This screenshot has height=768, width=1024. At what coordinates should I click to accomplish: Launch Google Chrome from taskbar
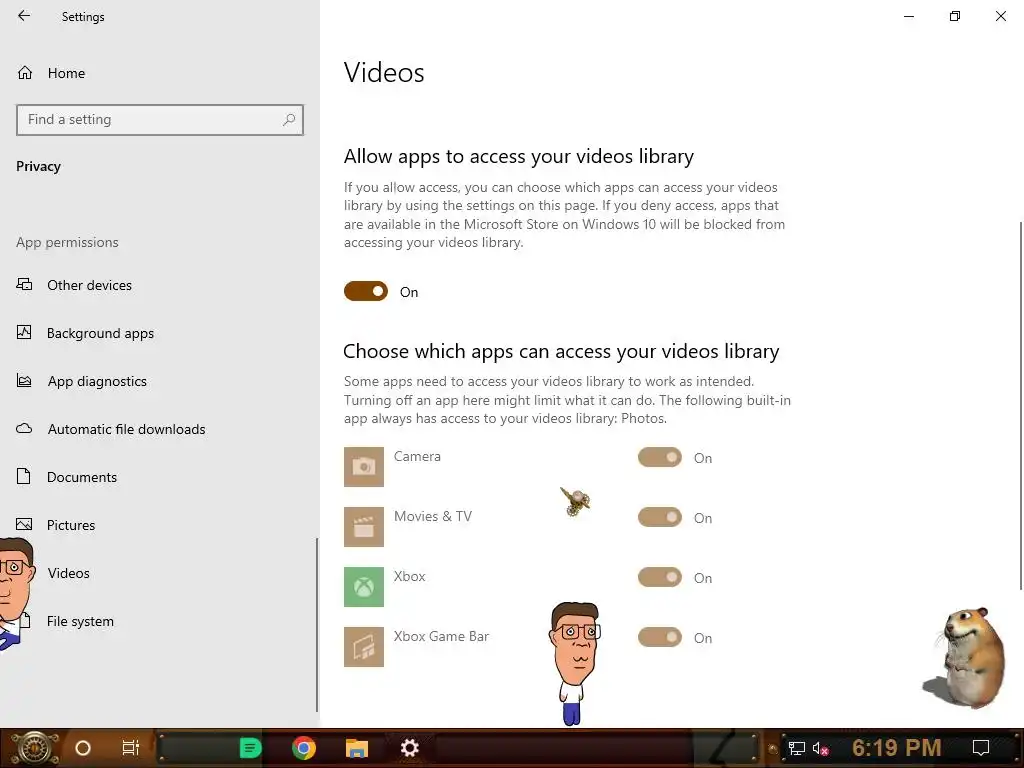(304, 748)
